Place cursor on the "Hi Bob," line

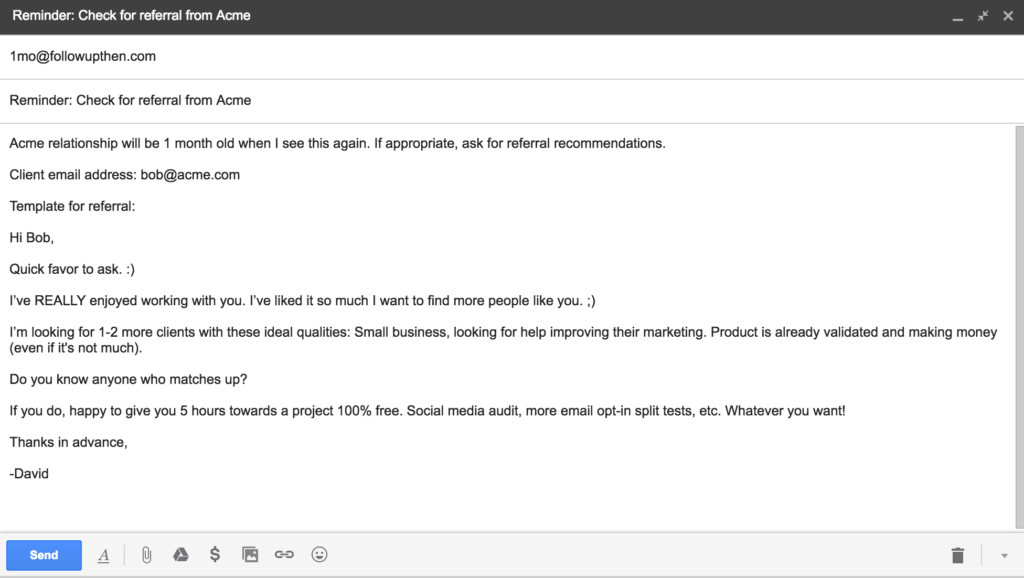(32, 238)
